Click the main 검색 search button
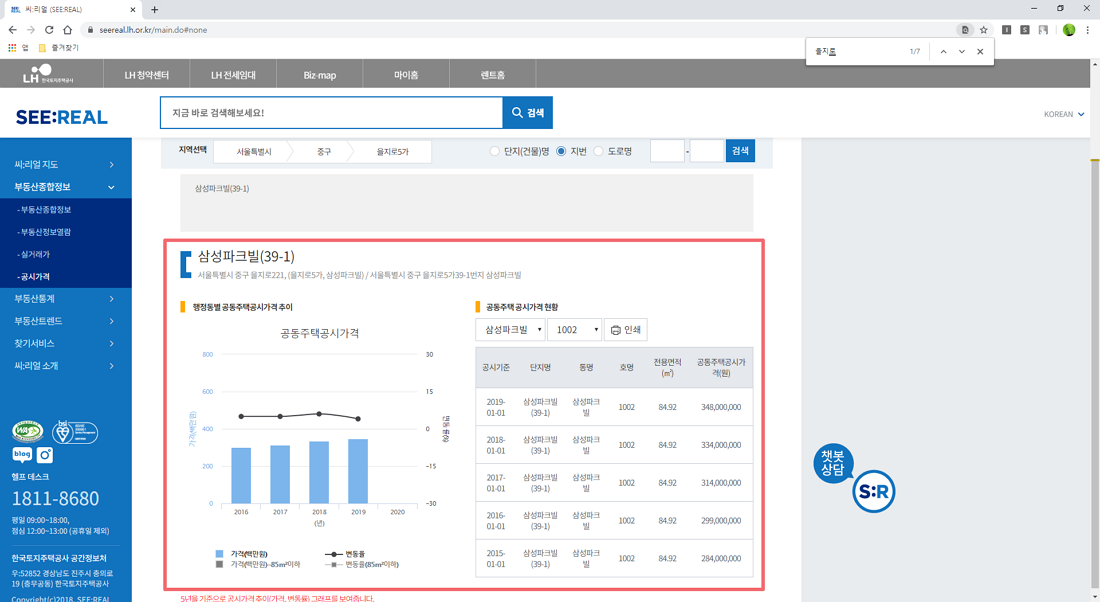Viewport: 1100px width, 602px height. coord(528,112)
